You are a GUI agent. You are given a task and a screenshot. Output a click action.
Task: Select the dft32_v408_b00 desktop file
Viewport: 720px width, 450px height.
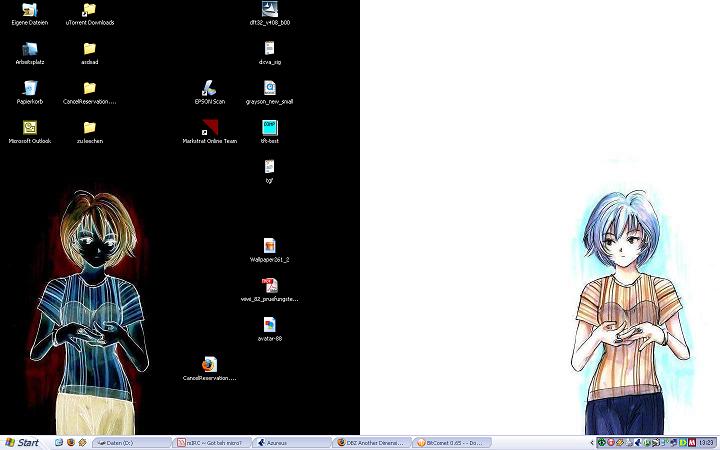coord(270,13)
